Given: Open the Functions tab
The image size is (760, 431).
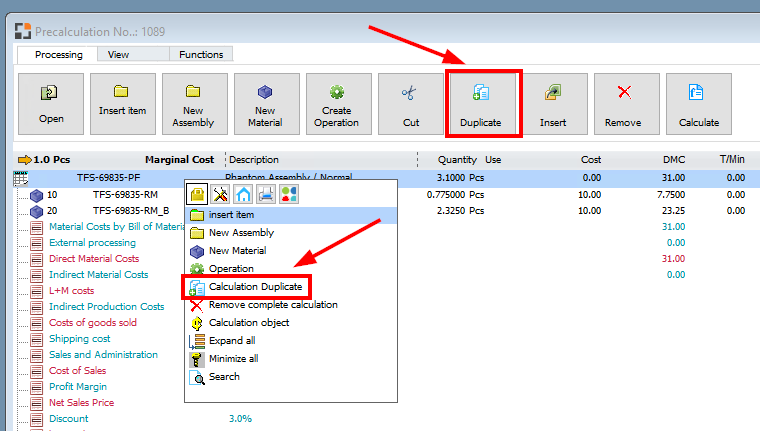Looking at the screenshot, I should (x=201, y=54).
